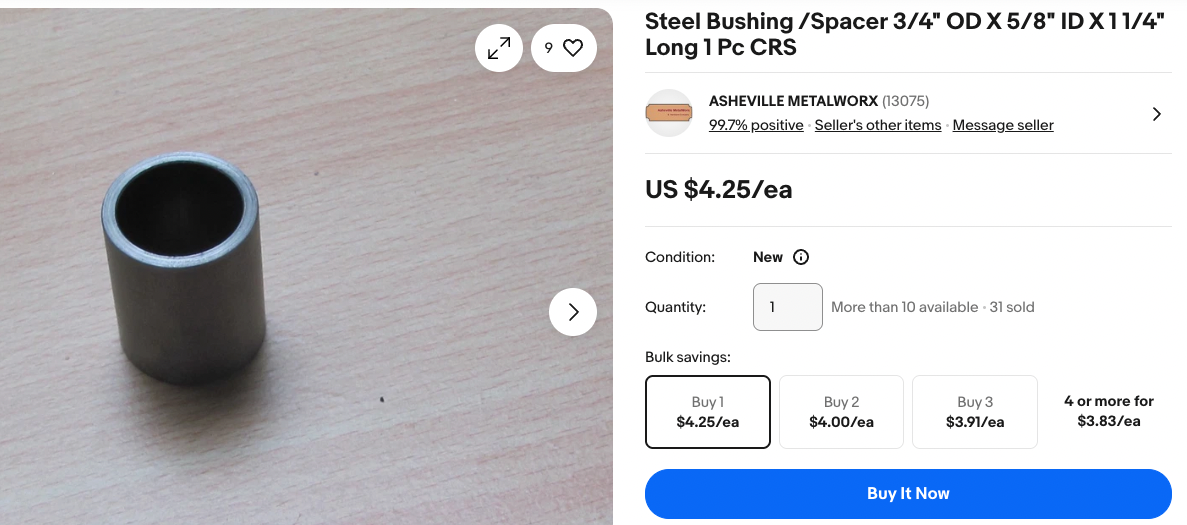The width and height of the screenshot is (1187, 525).
Task: Choose the Buy 3 at $3.91/ea option
Action: [975, 412]
